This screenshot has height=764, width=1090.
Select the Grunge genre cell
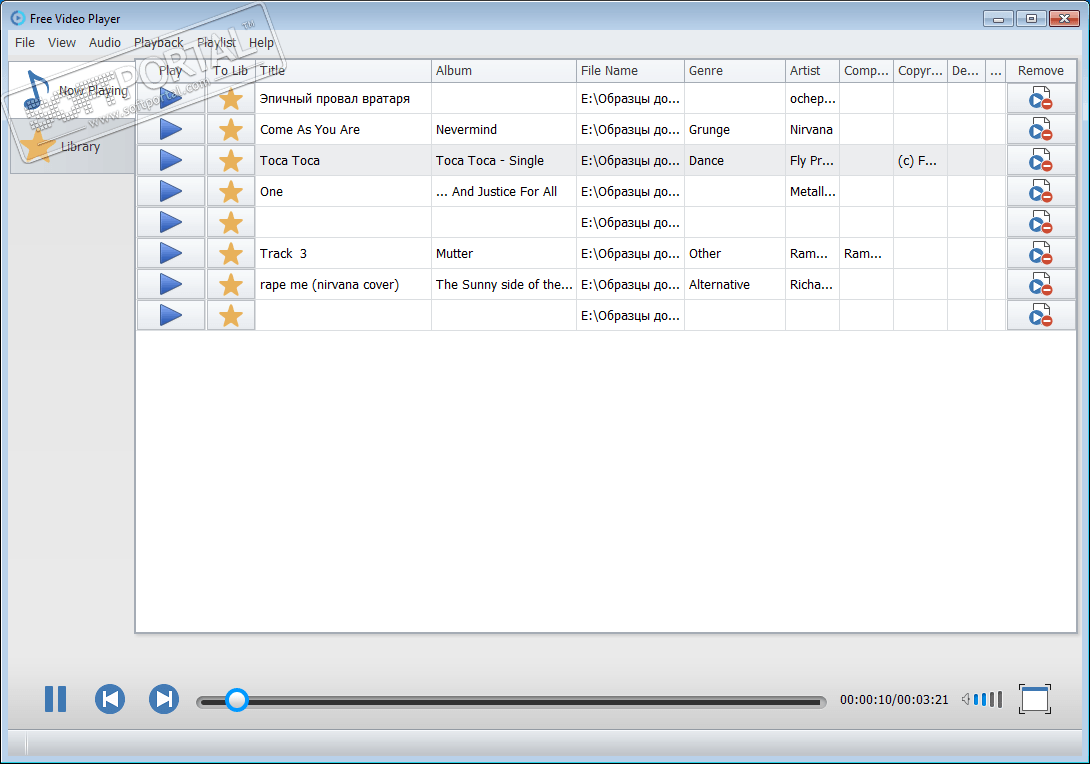[x=735, y=129]
